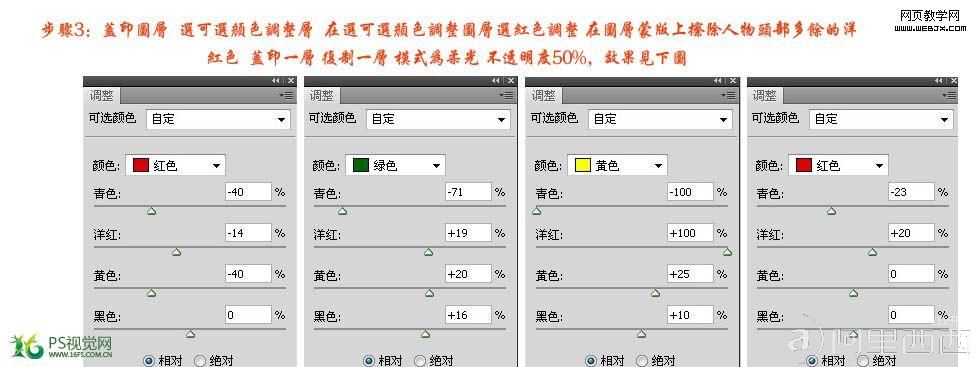Click 黑色 slider handle in the 黄色 panel
Image resolution: width=977 pixels, height=367 pixels.
pos(641,335)
